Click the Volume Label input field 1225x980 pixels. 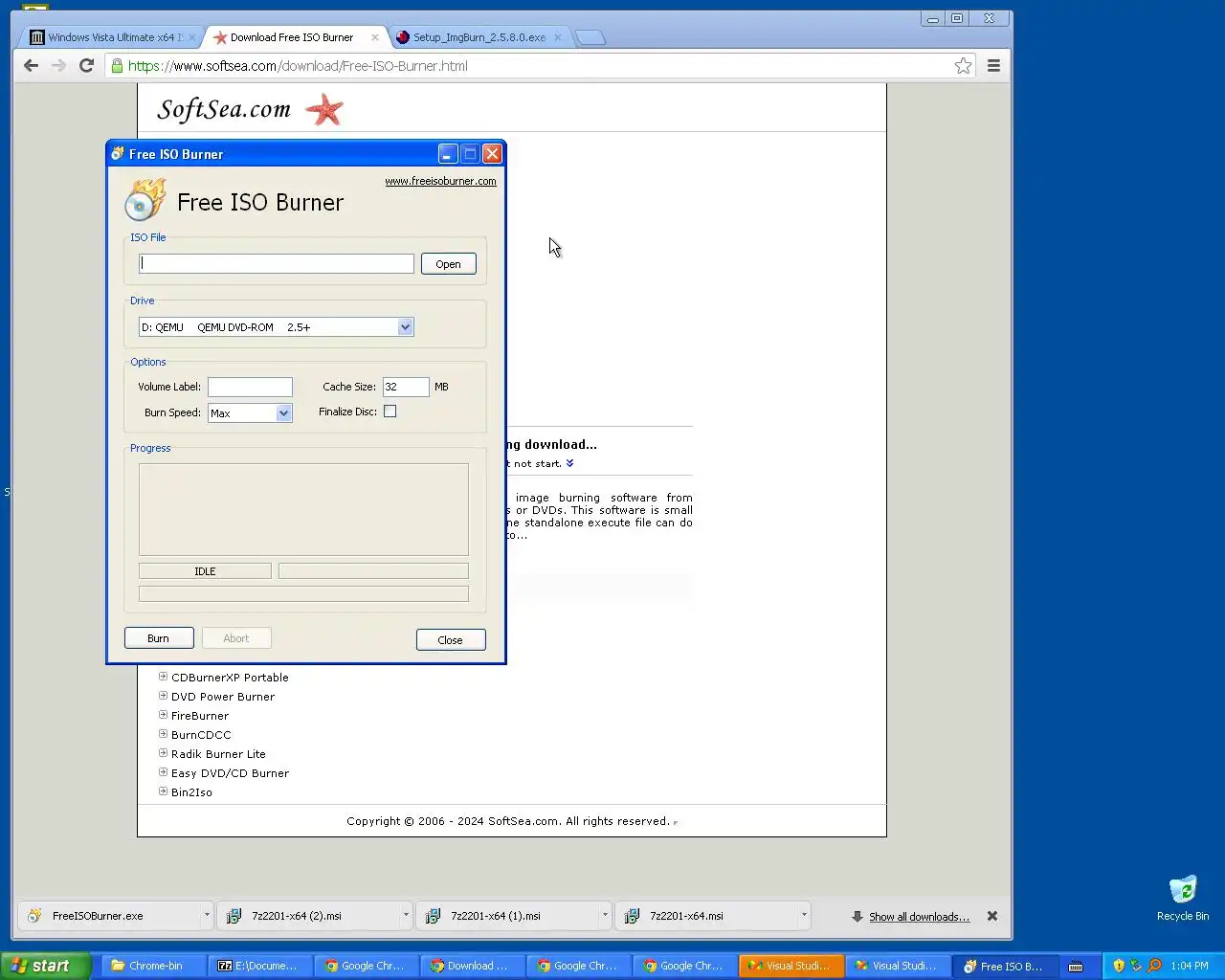click(x=250, y=387)
